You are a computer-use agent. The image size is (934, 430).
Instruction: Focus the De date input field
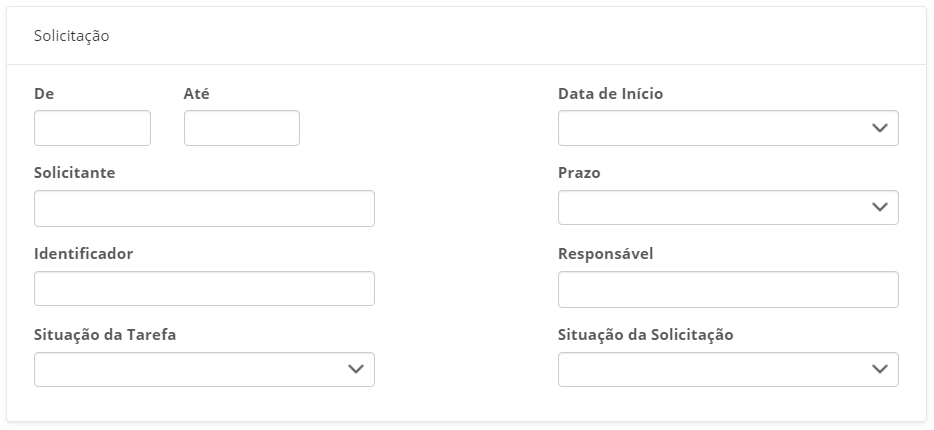click(x=92, y=128)
